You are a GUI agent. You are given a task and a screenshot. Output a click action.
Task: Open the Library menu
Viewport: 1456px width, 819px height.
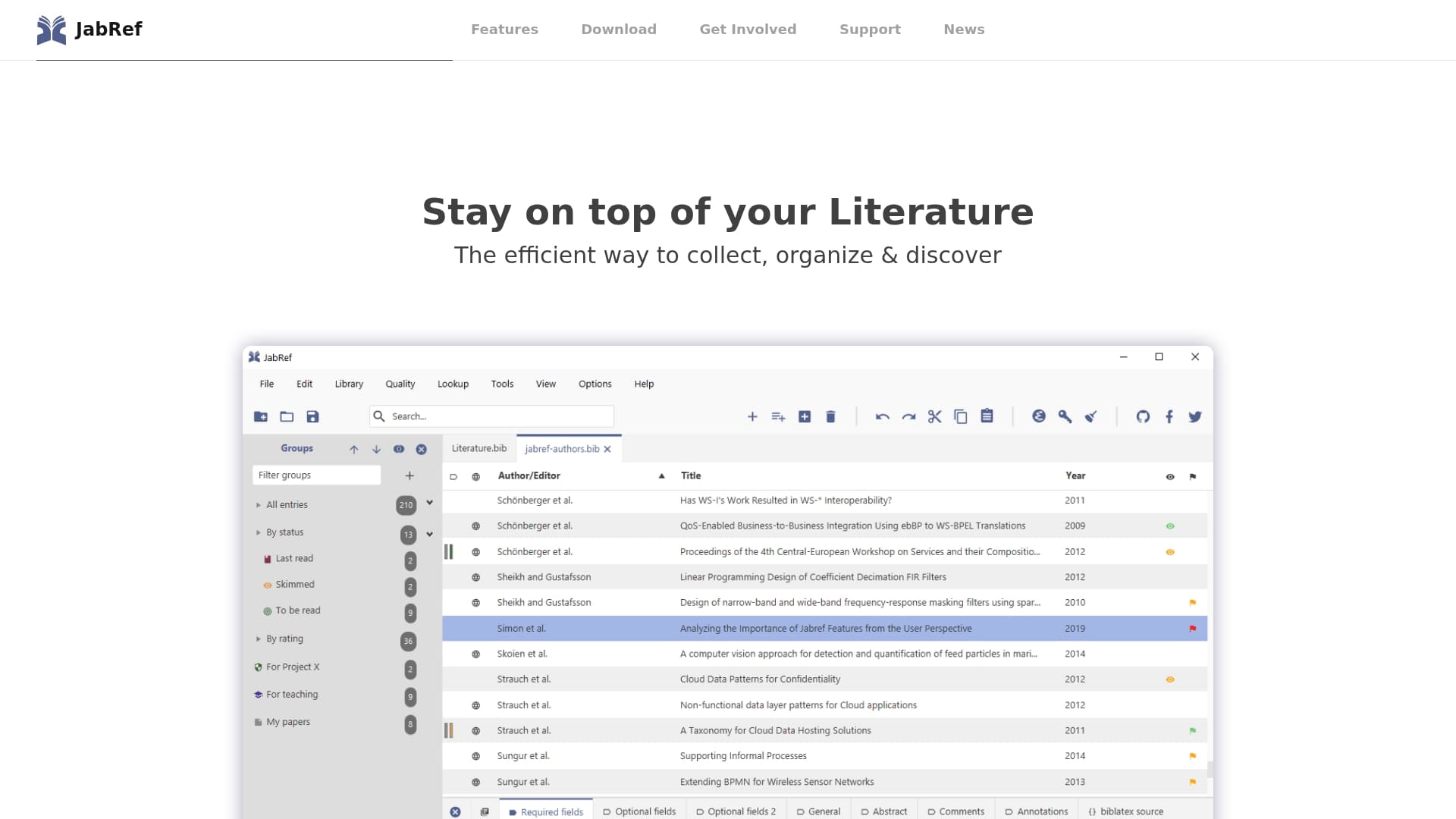click(349, 384)
